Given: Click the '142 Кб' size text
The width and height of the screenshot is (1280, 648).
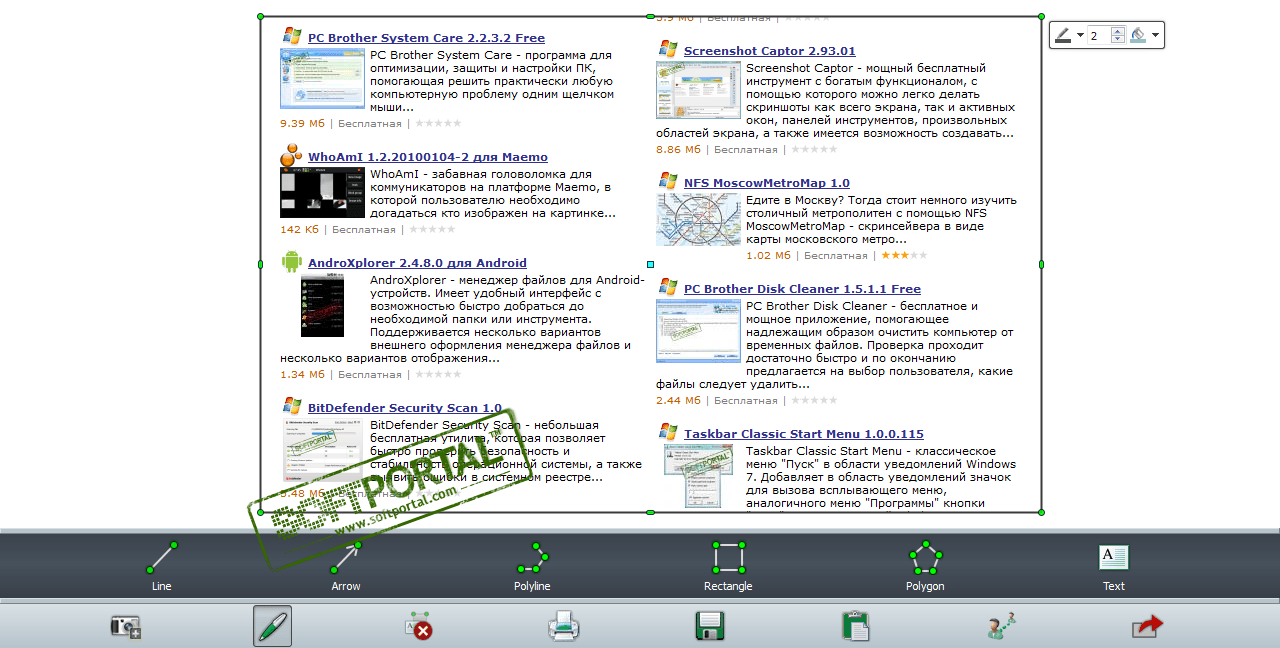Looking at the screenshot, I should pos(300,230).
